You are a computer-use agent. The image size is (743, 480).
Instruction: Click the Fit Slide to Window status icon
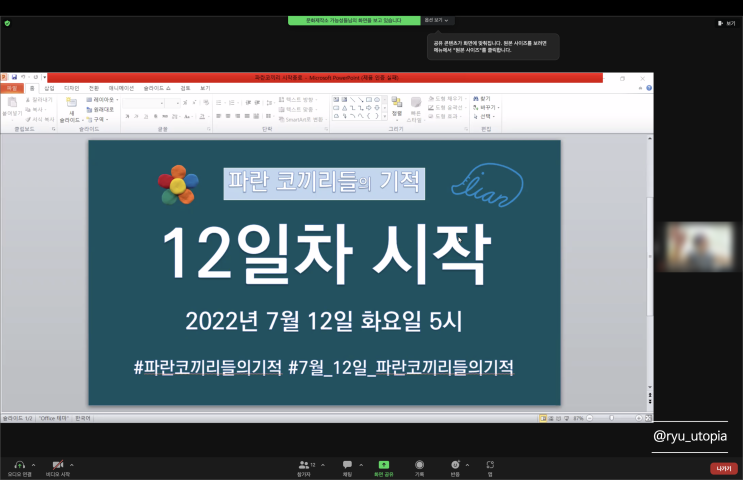[x=648, y=418]
